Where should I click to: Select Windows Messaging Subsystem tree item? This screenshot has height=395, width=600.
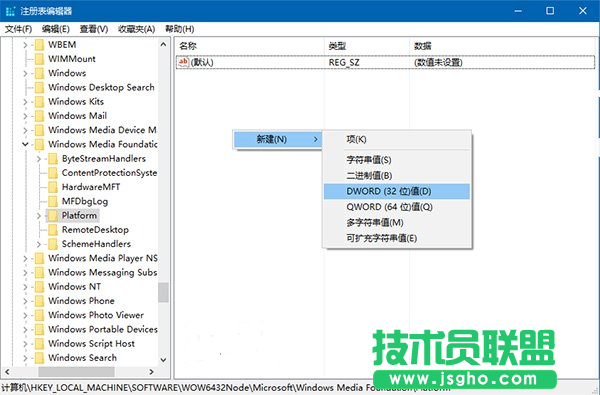point(103,273)
